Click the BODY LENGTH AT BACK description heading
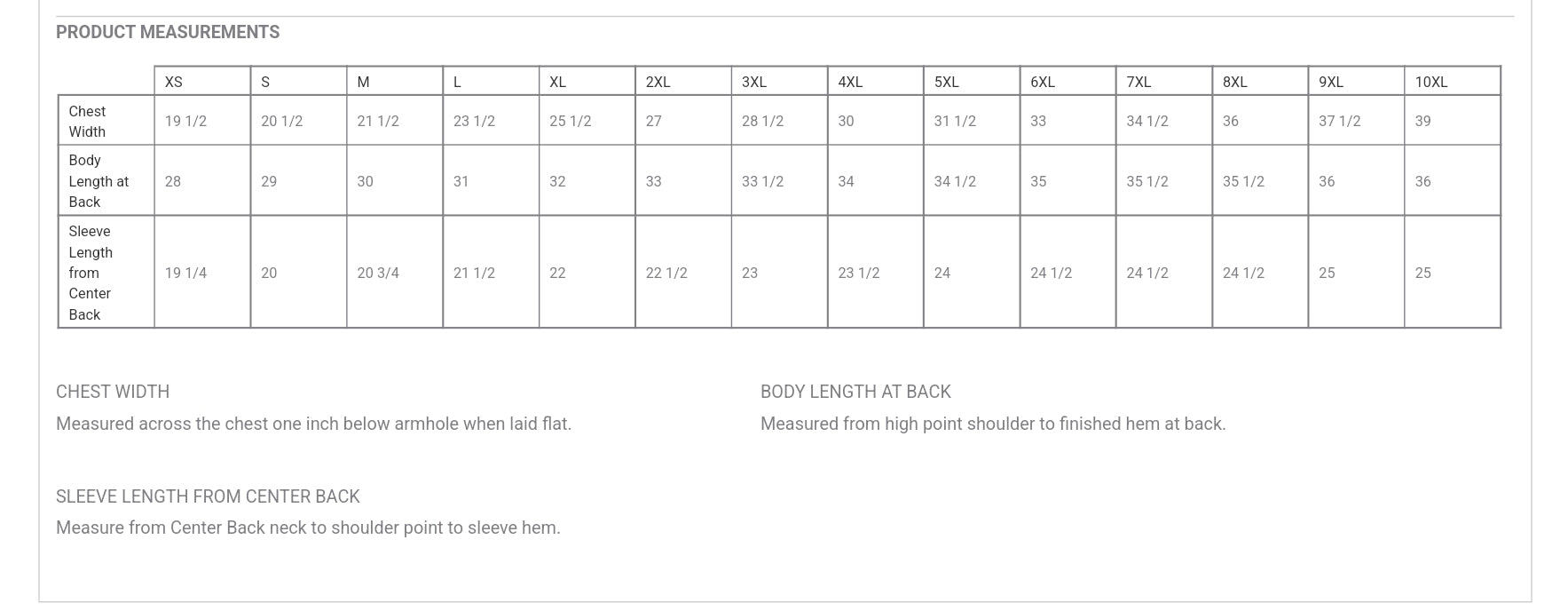1568x611 pixels. coord(855,393)
